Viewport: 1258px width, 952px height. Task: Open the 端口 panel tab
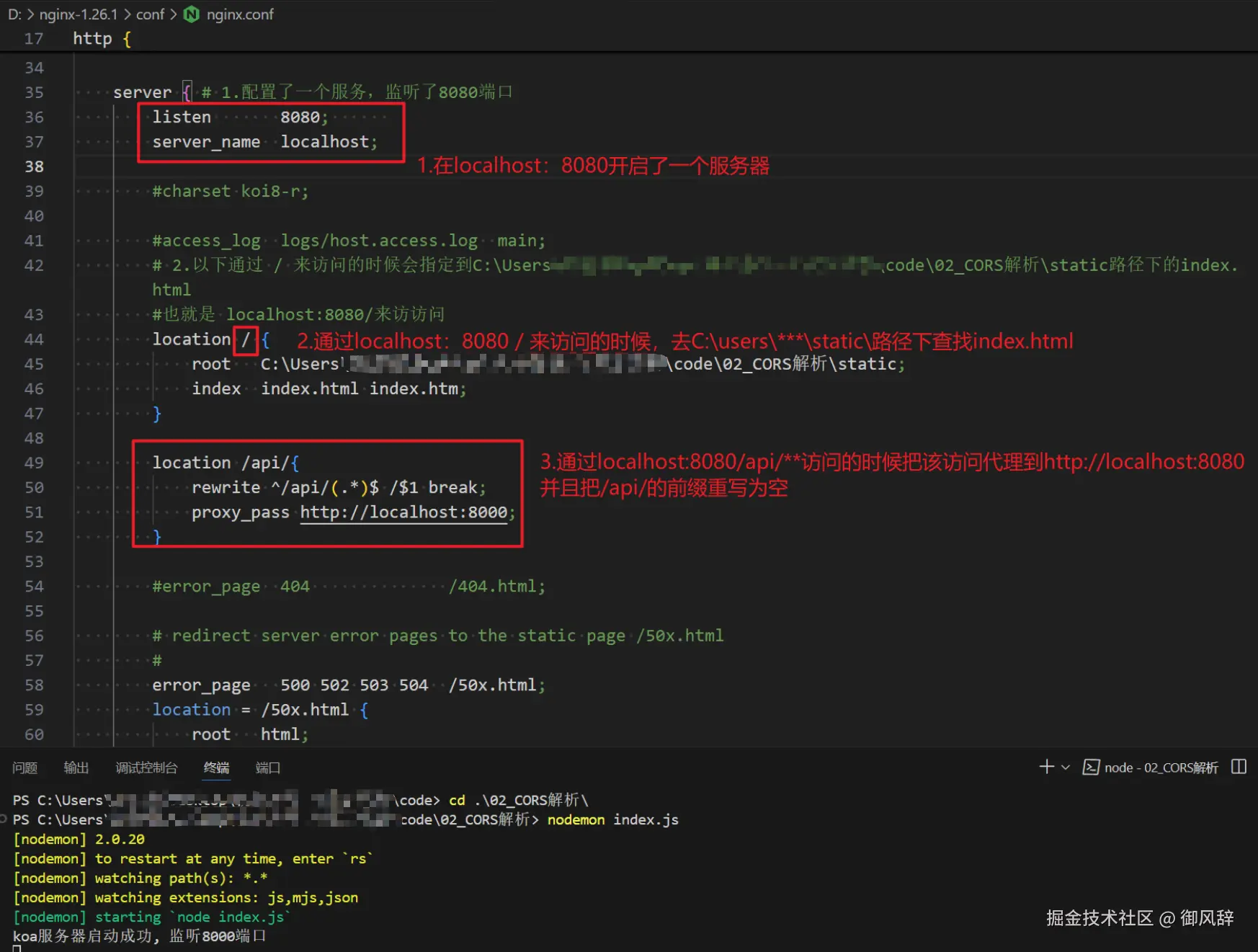click(x=268, y=768)
